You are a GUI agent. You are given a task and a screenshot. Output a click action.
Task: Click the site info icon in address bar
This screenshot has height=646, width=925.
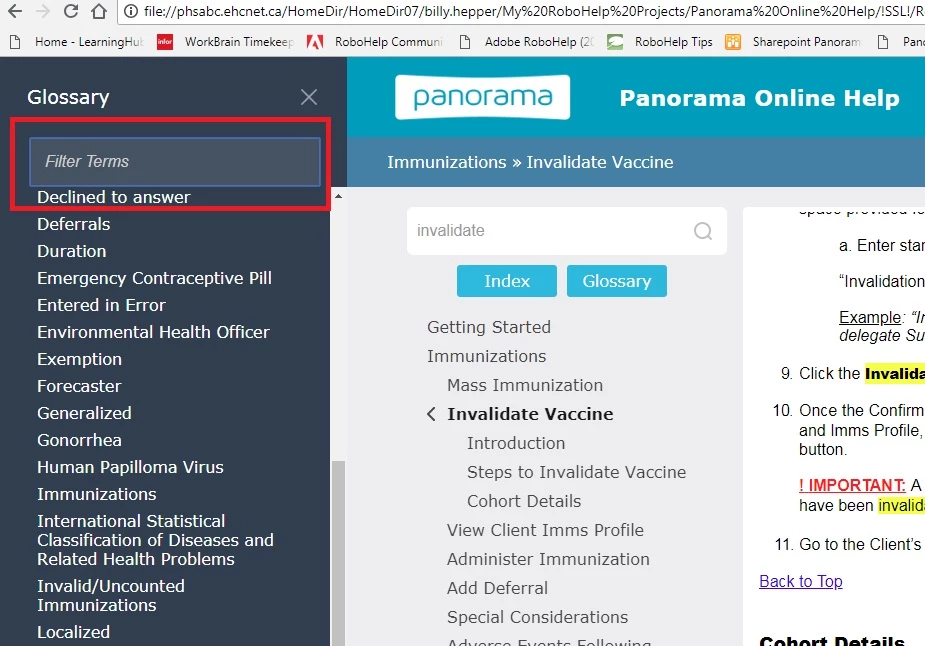coord(131,11)
